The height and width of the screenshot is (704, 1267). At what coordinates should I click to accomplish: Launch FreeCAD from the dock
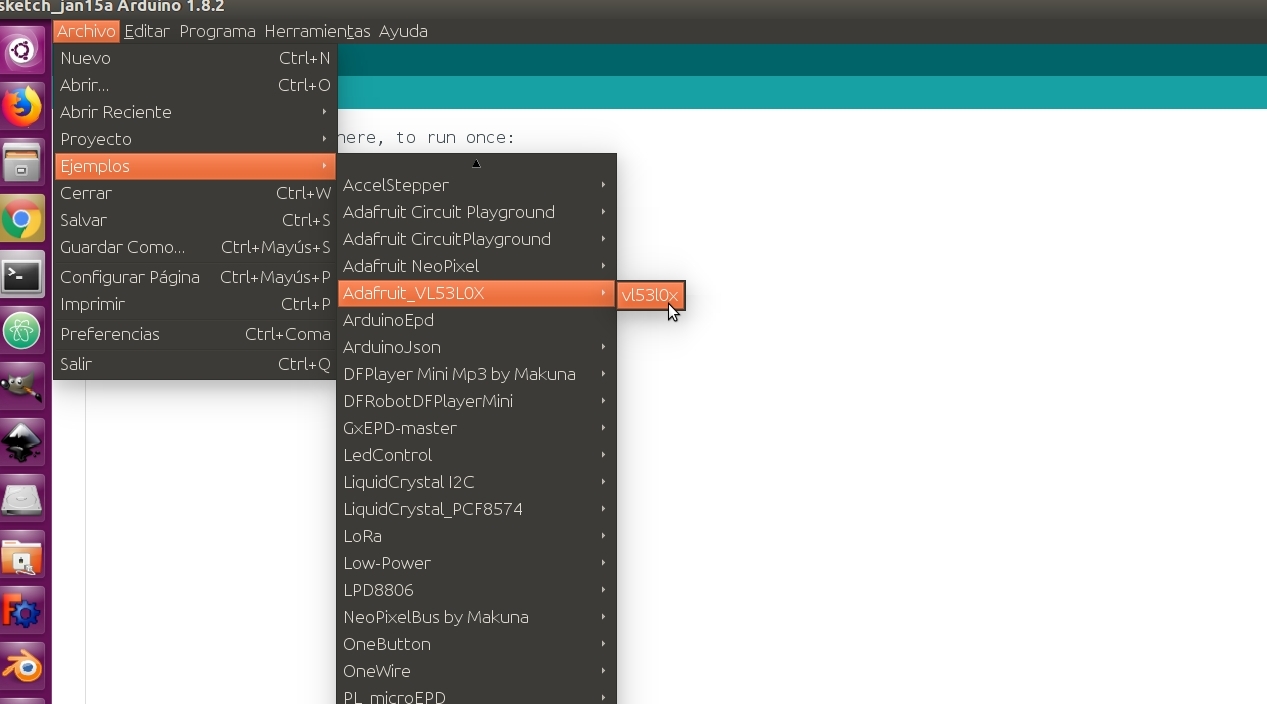(x=22, y=611)
